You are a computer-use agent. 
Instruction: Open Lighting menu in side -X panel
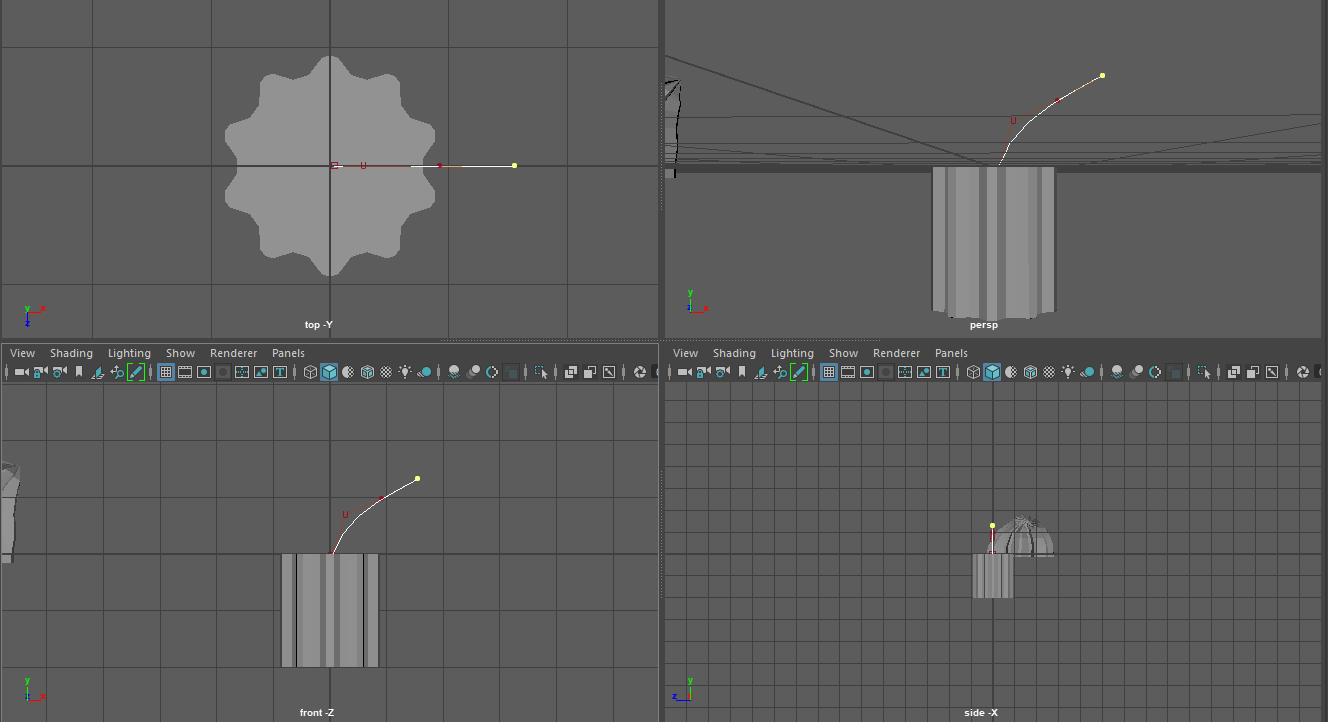(793, 353)
